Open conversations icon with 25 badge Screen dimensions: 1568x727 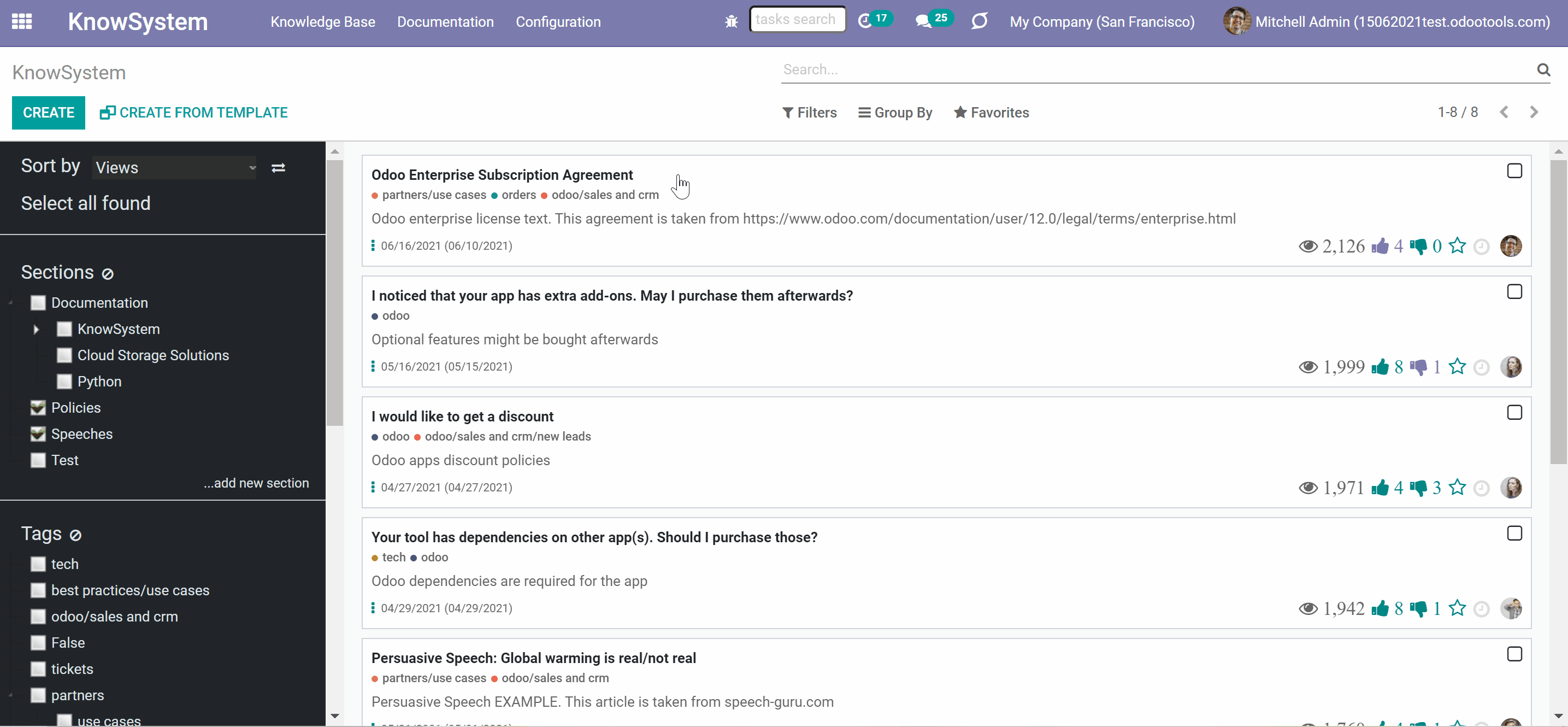934,21
